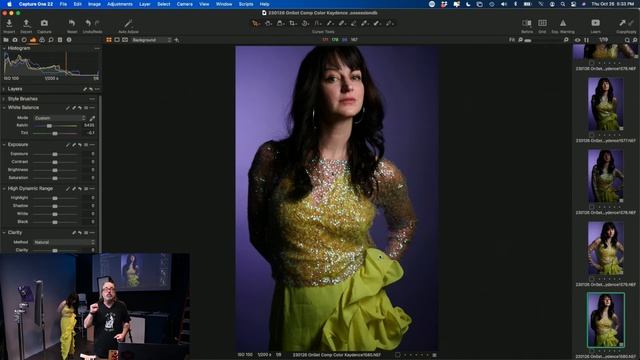Screen dimensions: 640x360
Task: Switch viewer to multi-view grid icon
Action: (x=109, y=40)
